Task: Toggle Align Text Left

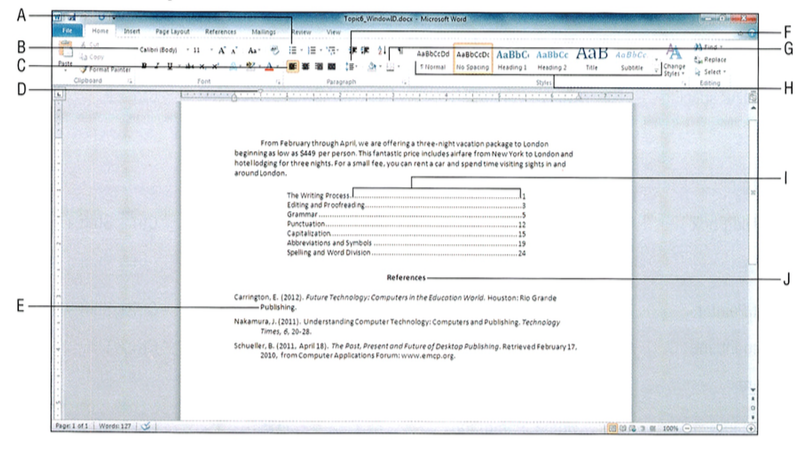Action: pyautogui.click(x=292, y=66)
